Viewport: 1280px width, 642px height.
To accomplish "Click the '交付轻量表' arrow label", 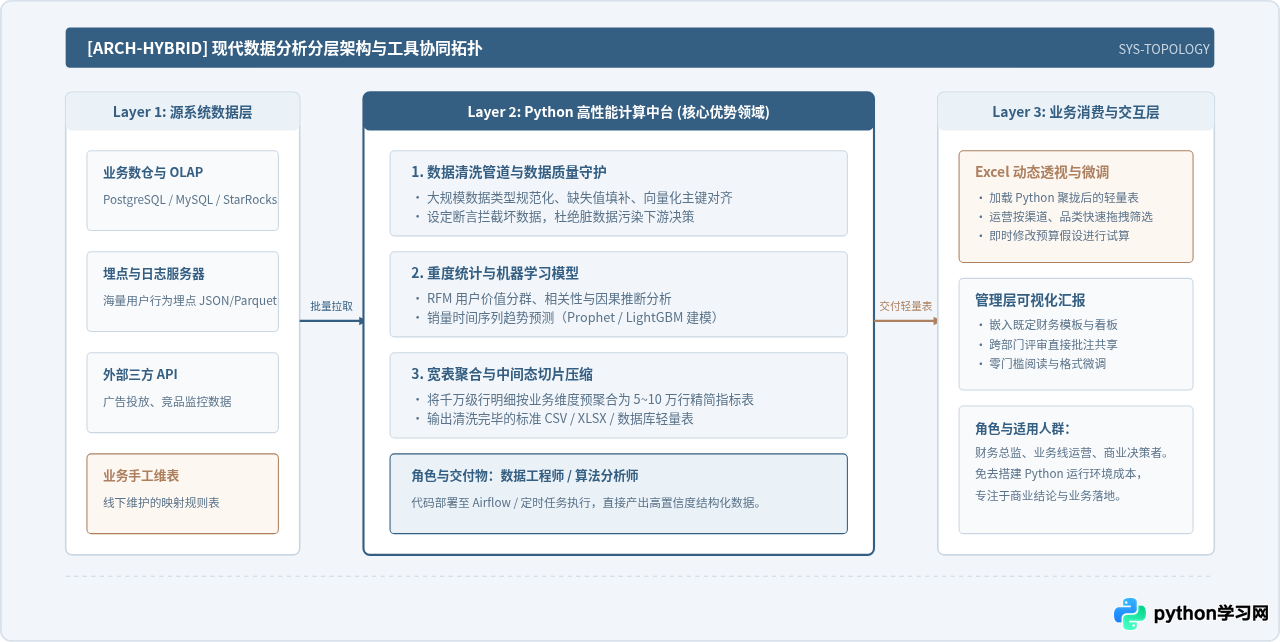I will click(x=906, y=306).
